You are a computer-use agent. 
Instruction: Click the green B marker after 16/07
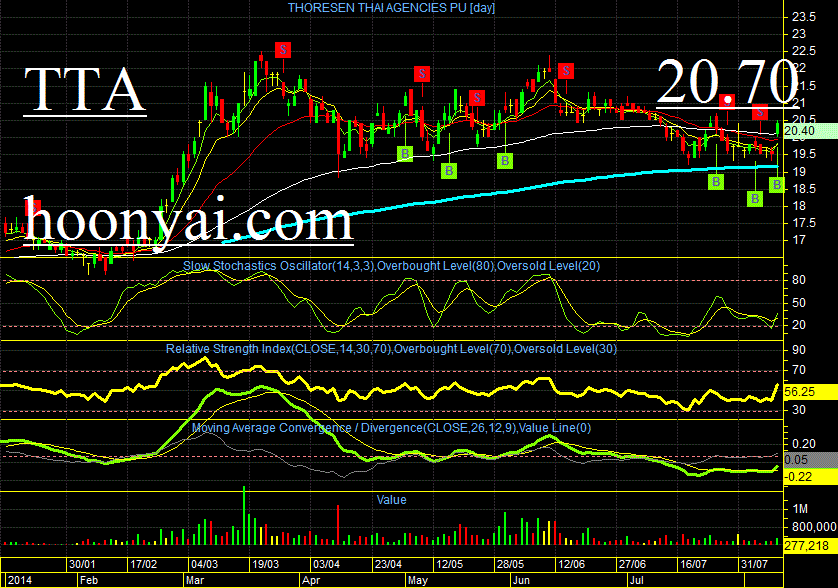(x=716, y=182)
